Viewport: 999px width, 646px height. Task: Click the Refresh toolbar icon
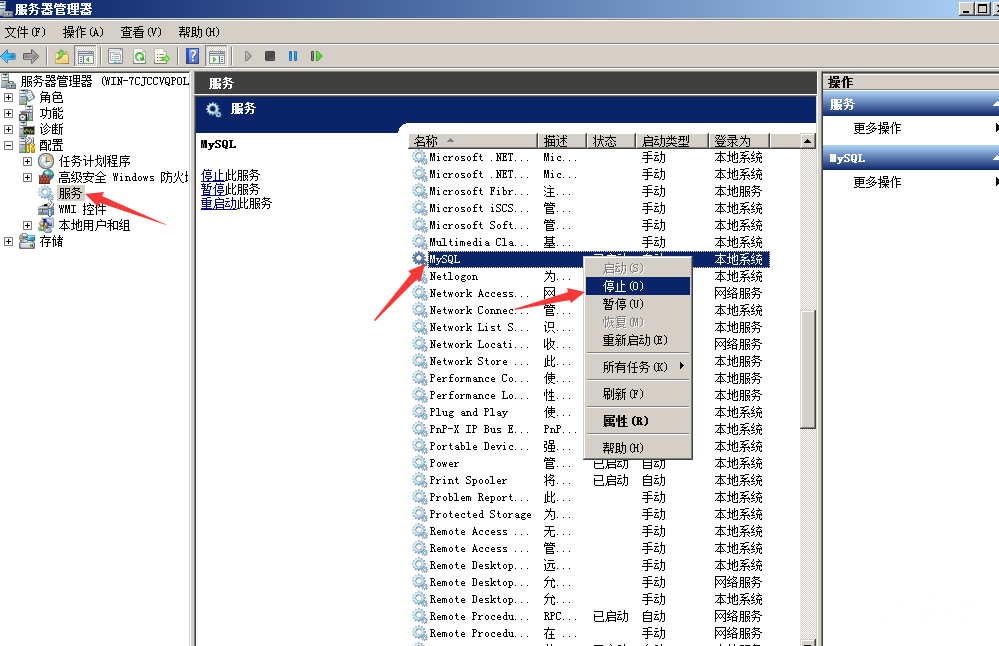(139, 57)
